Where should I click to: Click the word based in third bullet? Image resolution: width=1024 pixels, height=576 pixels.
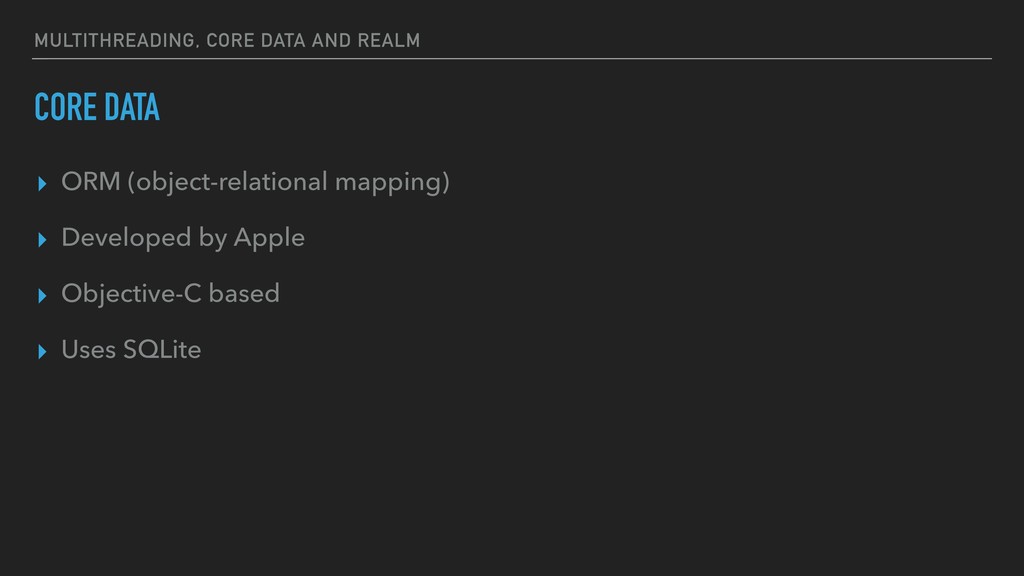[x=244, y=294]
